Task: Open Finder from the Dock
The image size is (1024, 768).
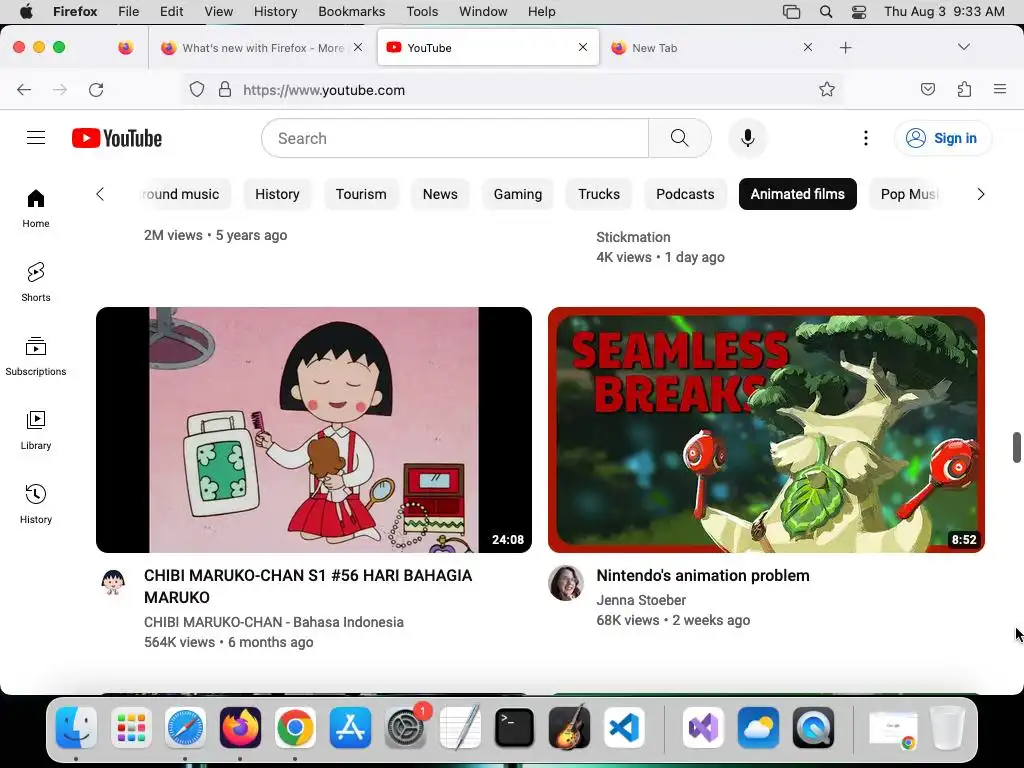Action: (x=76, y=727)
